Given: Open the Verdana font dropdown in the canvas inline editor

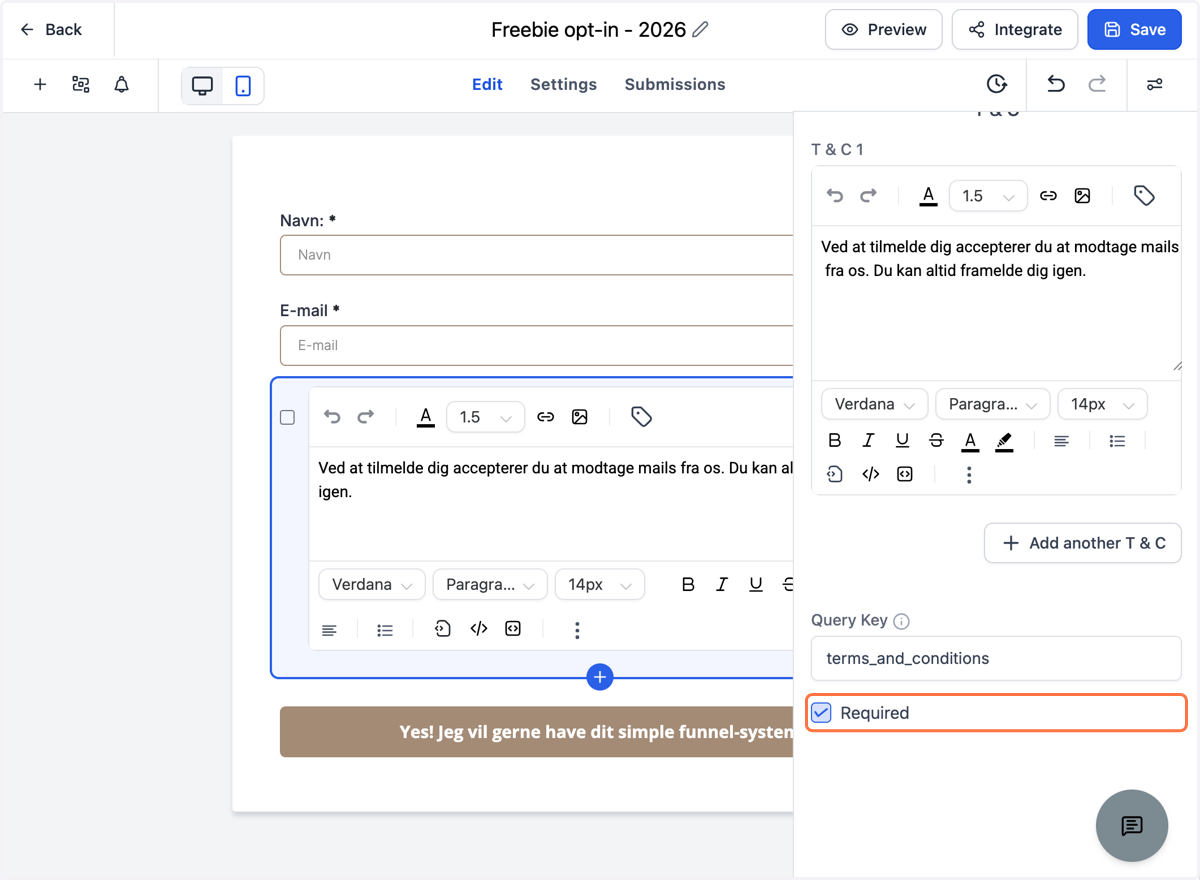Looking at the screenshot, I should click(372, 584).
